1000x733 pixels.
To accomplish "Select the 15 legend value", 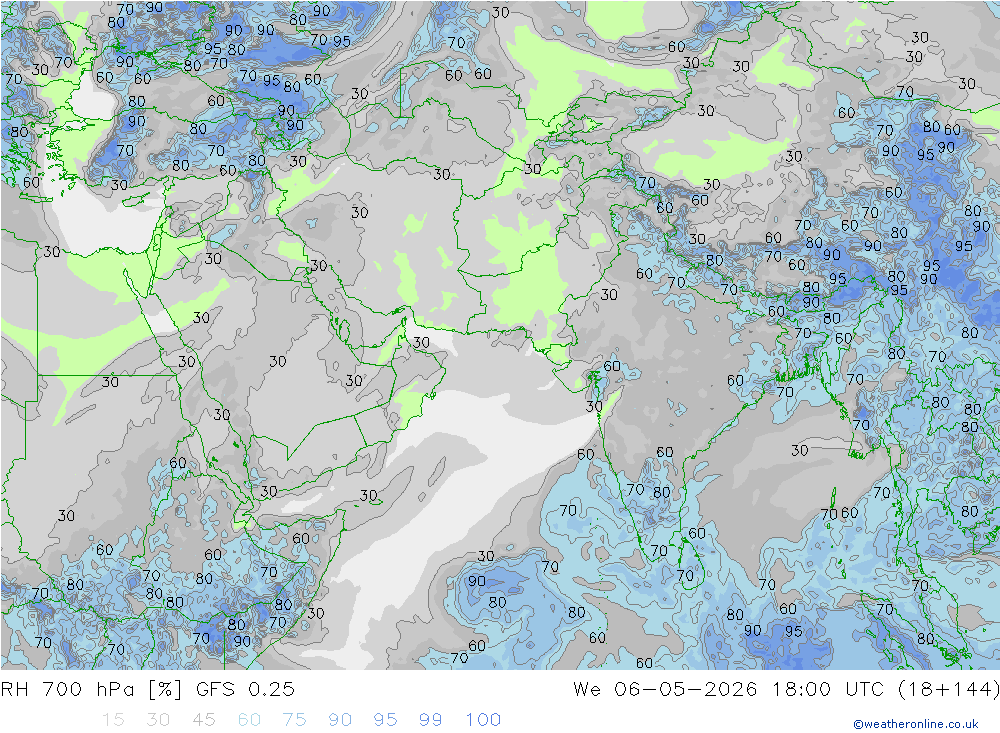I will click(x=113, y=720).
